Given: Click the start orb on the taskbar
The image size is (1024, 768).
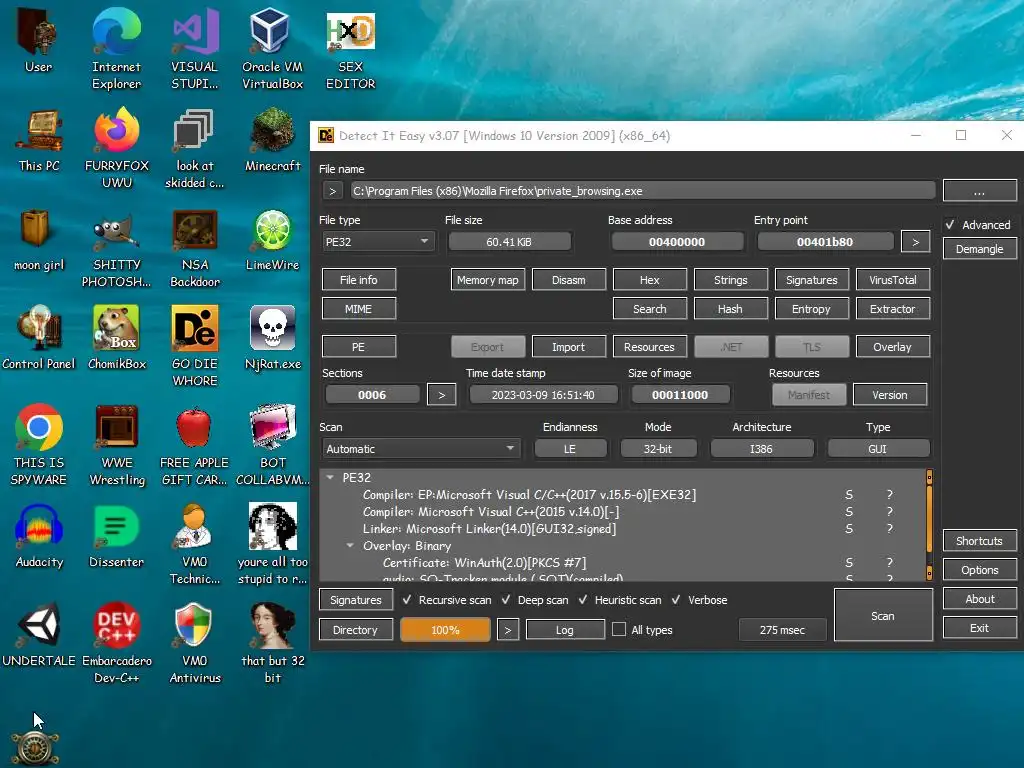Looking at the screenshot, I should click(x=35, y=748).
